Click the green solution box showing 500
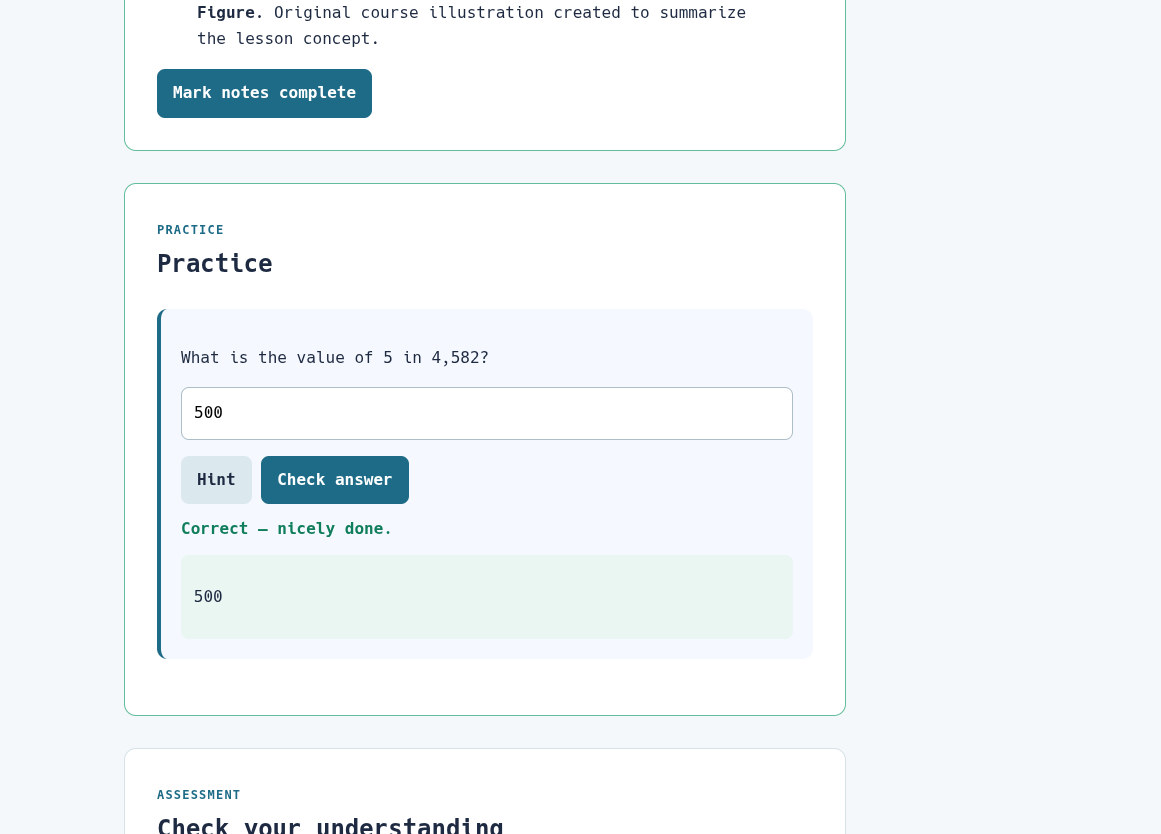Screen dimensions: 1161x834 tap(486, 597)
